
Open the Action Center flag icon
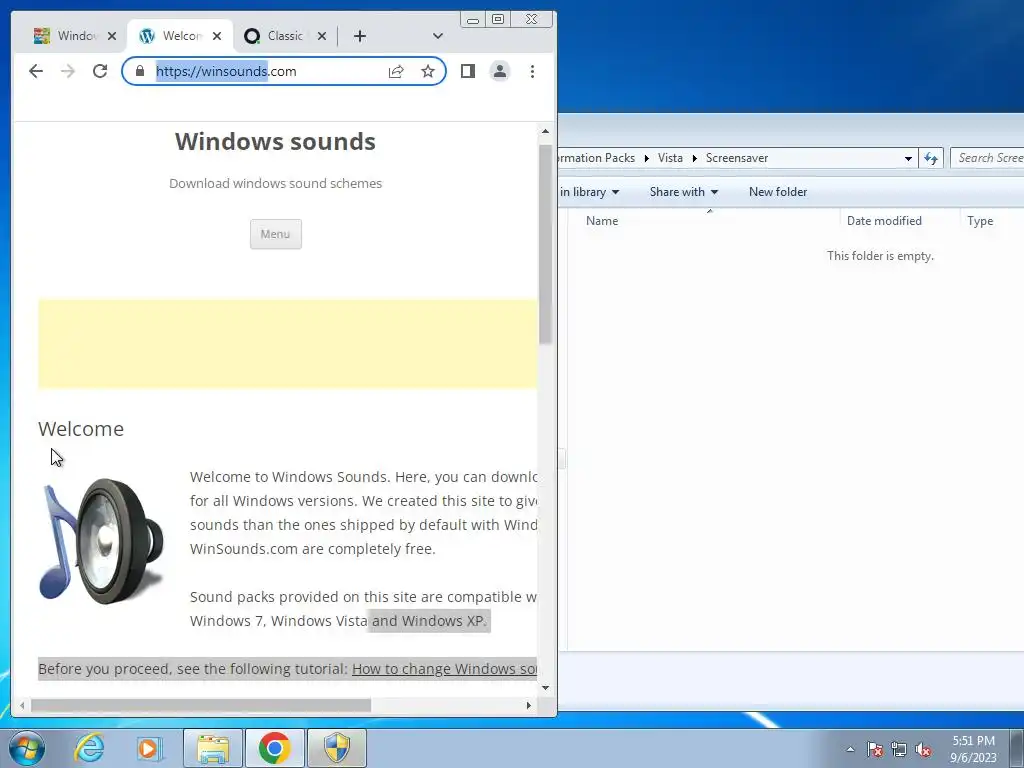(x=875, y=749)
